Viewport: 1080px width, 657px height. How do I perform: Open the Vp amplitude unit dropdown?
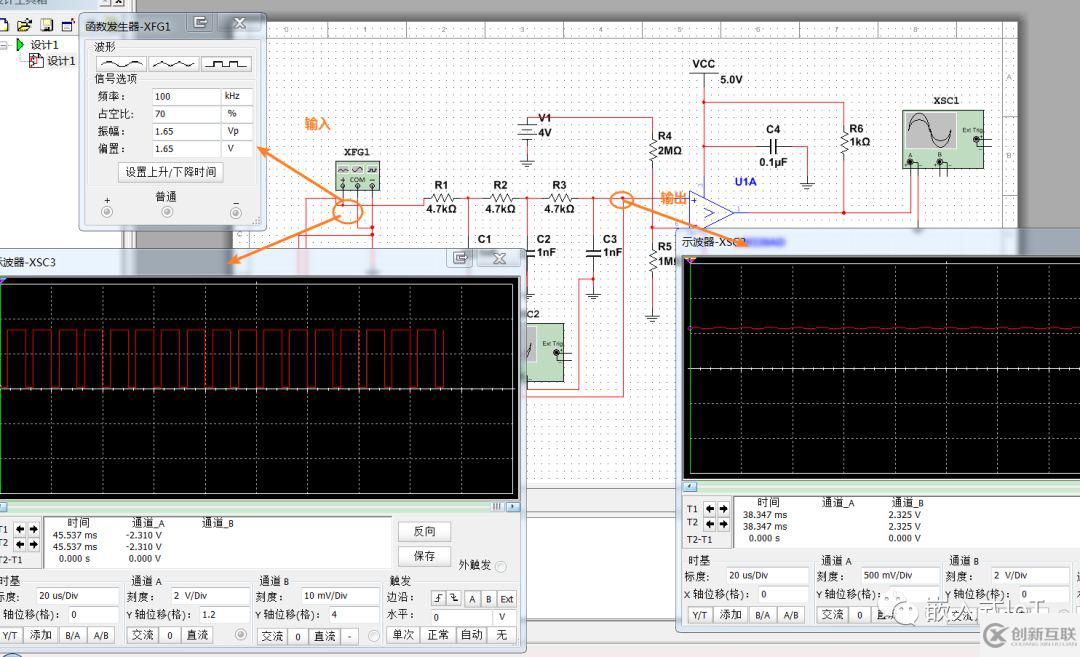(x=238, y=131)
